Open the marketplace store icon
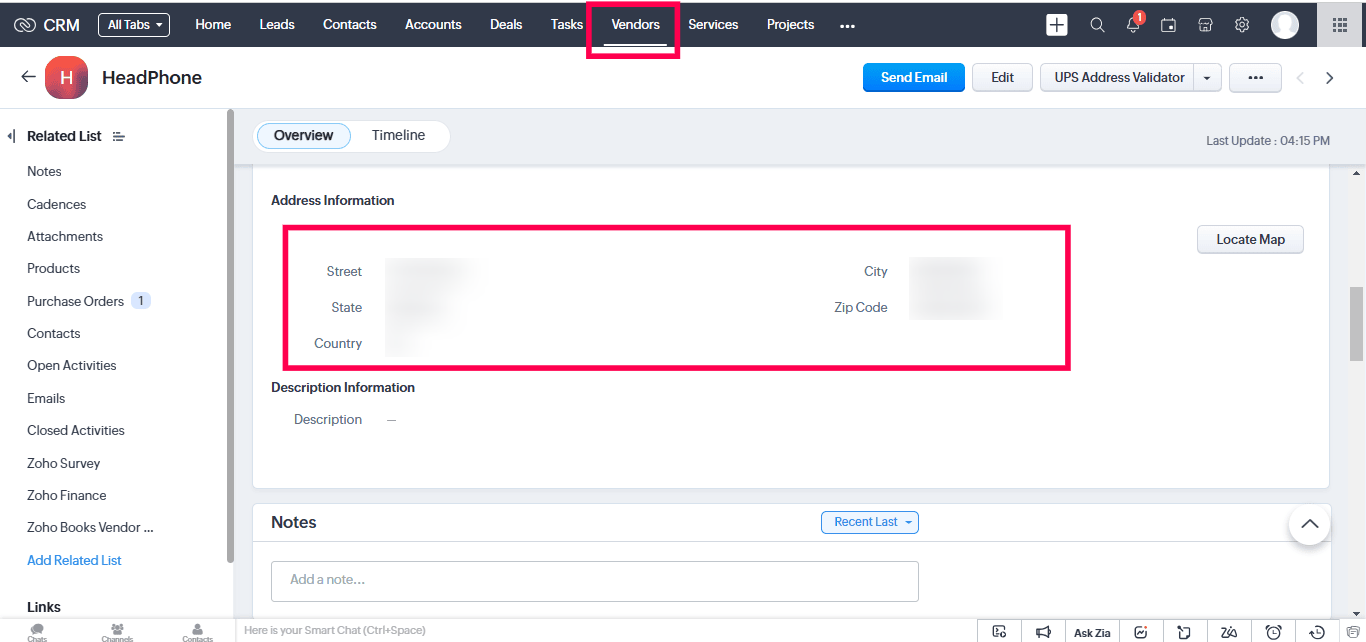The height and width of the screenshot is (642, 1366). click(x=1205, y=25)
